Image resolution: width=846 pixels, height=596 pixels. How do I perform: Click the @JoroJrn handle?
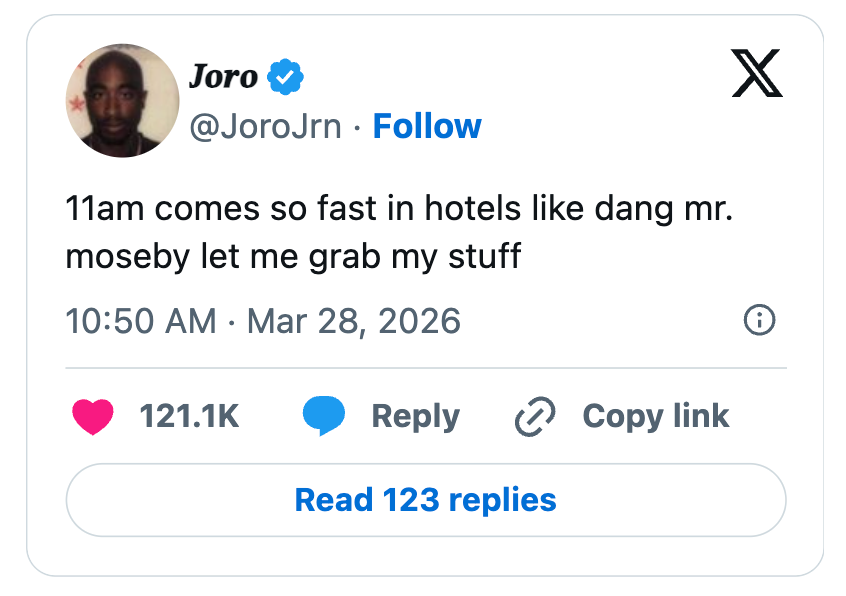pos(268,126)
